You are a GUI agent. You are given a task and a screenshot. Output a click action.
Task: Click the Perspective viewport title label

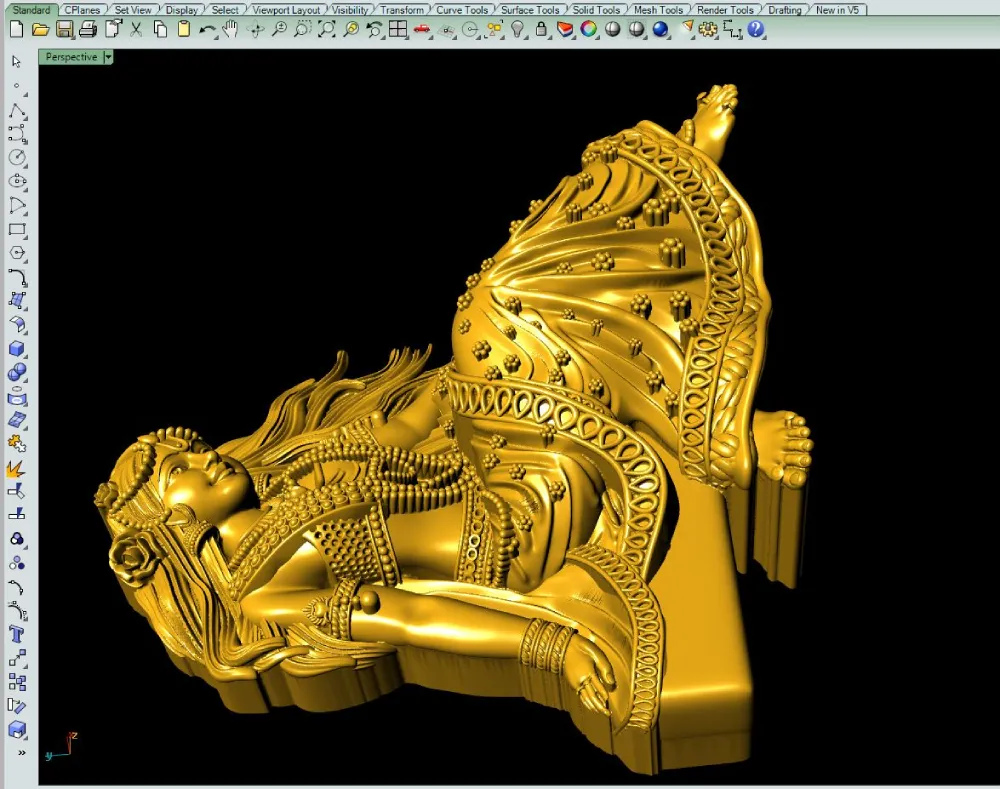tap(71, 57)
